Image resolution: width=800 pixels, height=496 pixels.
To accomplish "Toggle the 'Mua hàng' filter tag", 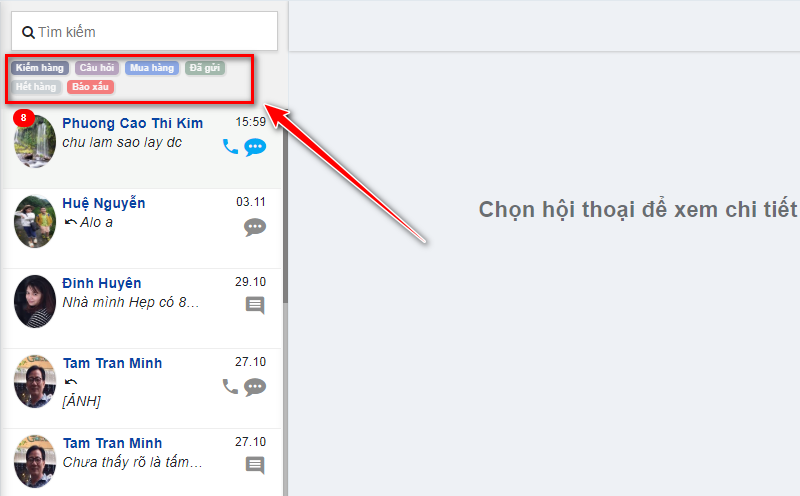I will tap(152, 68).
